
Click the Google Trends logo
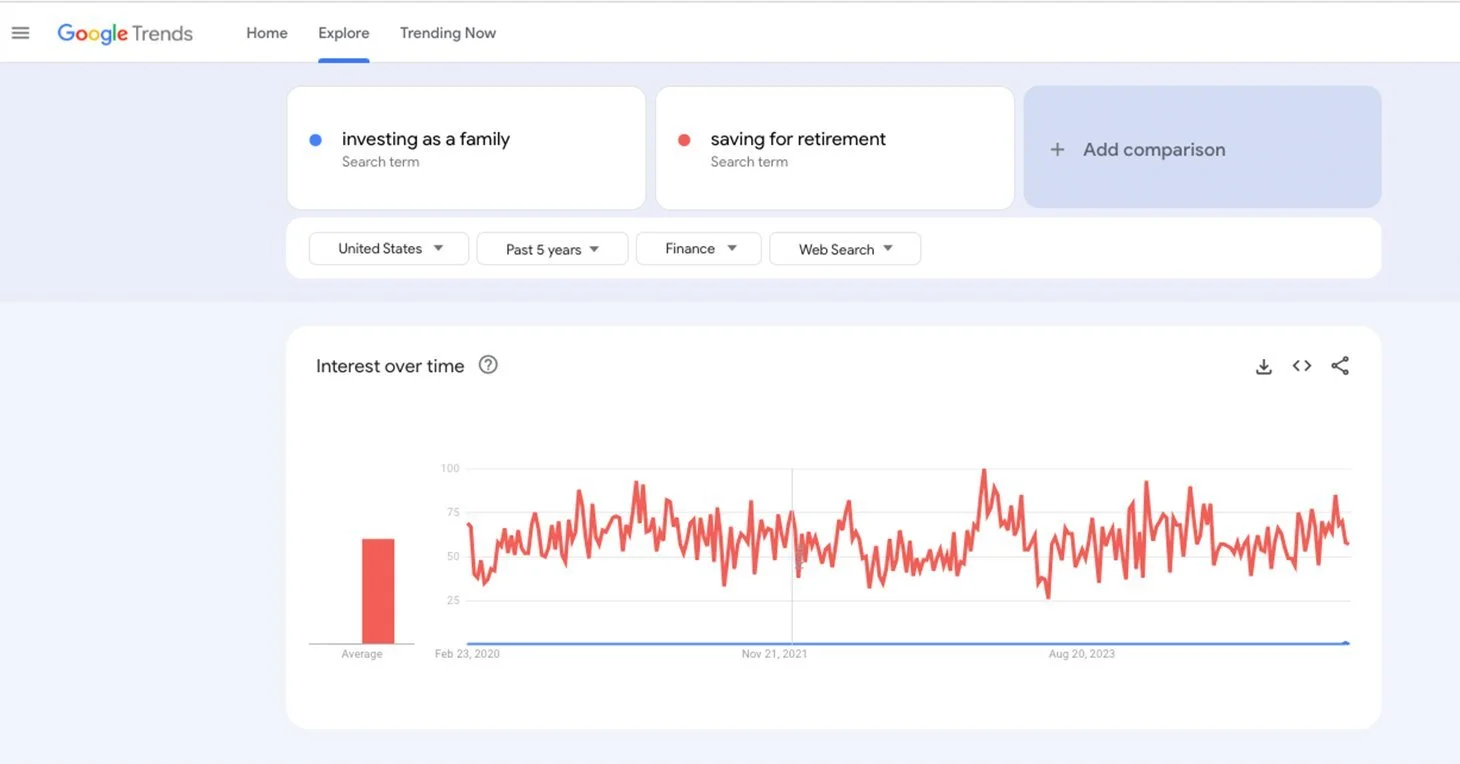click(124, 32)
